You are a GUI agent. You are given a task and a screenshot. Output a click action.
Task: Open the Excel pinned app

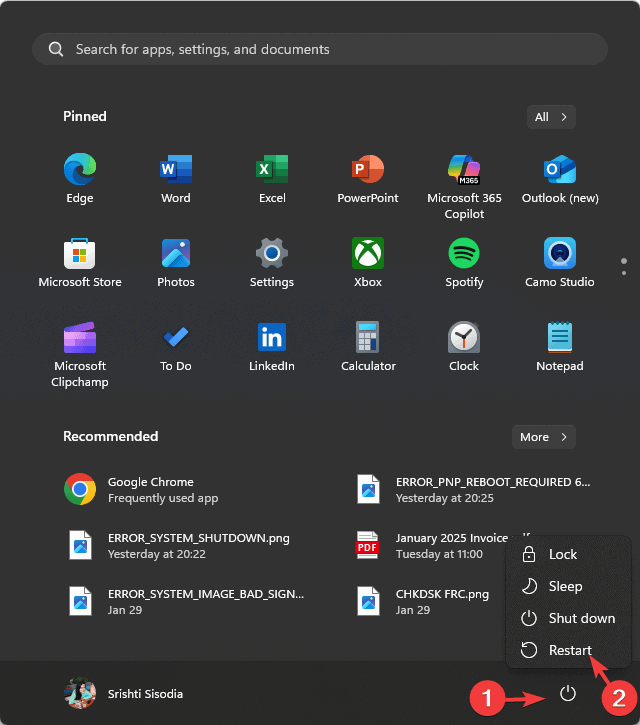[x=272, y=178]
